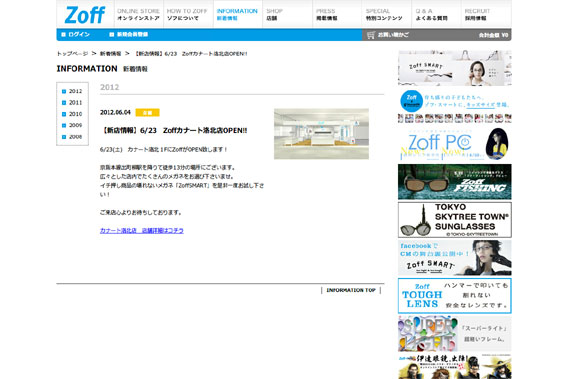Open the ONLINE STORE menu
The width and height of the screenshot is (570, 379).
(x=139, y=14)
